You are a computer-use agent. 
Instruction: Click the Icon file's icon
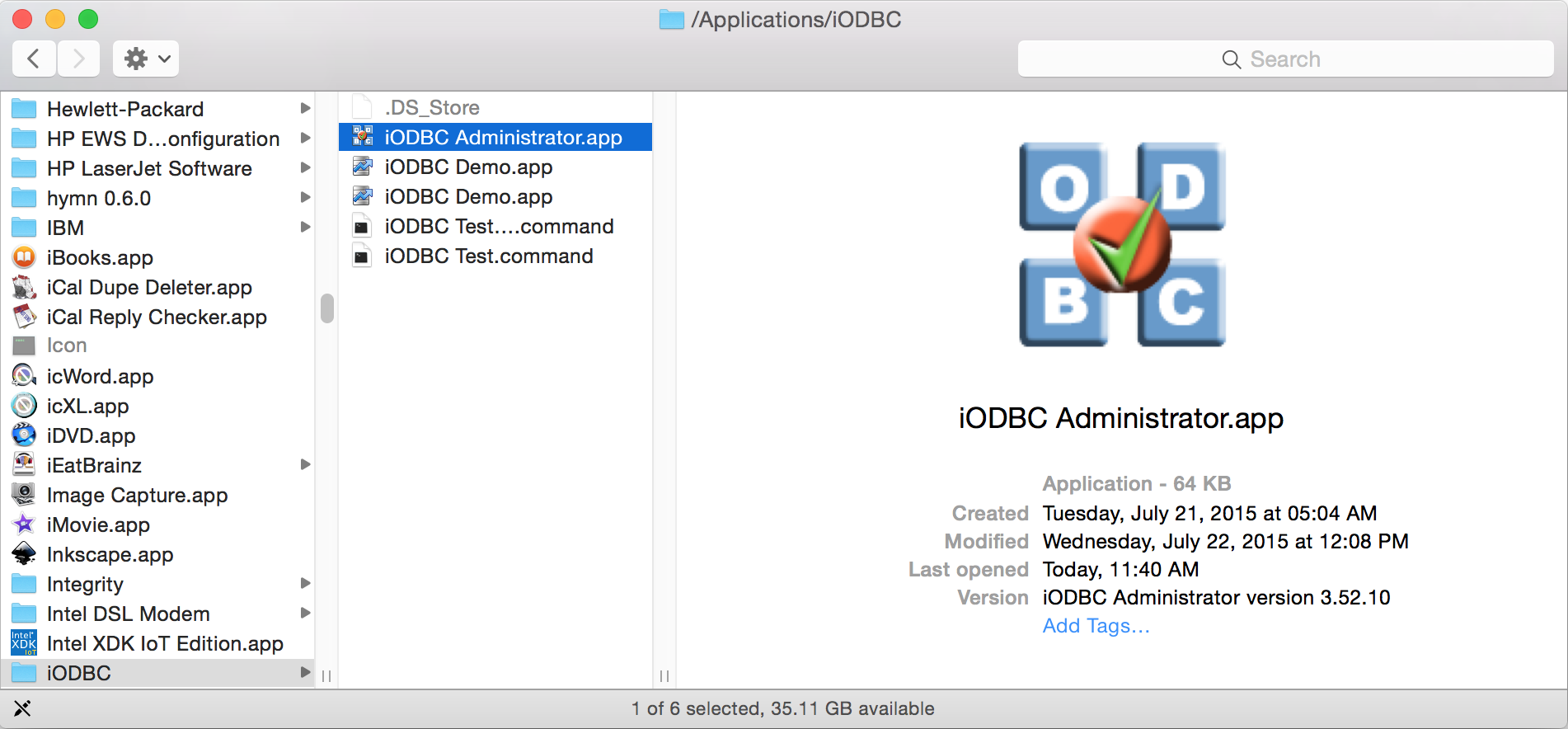tap(24, 346)
